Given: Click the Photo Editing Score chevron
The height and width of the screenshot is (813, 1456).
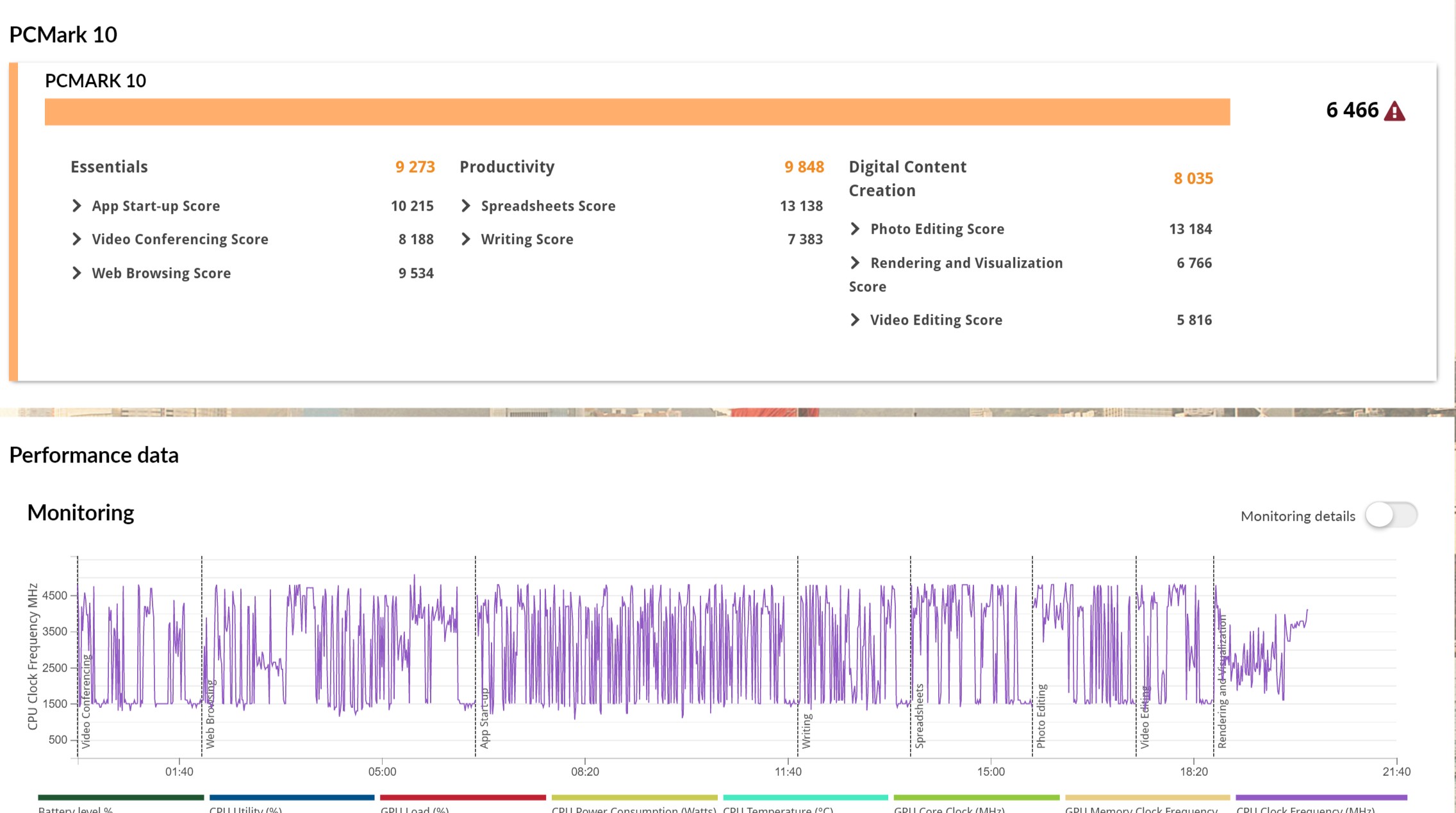Looking at the screenshot, I should pyautogui.click(x=855, y=229).
